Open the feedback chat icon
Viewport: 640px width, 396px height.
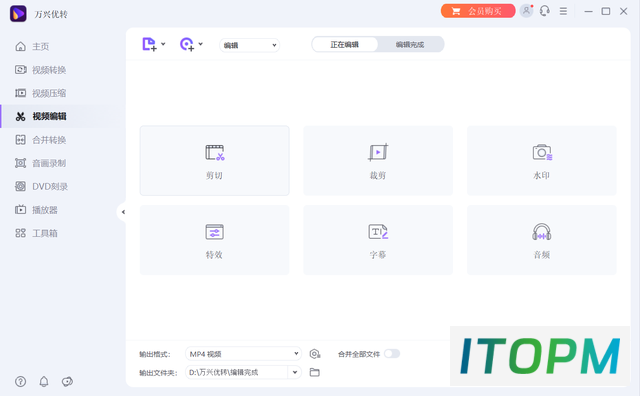tap(67, 382)
